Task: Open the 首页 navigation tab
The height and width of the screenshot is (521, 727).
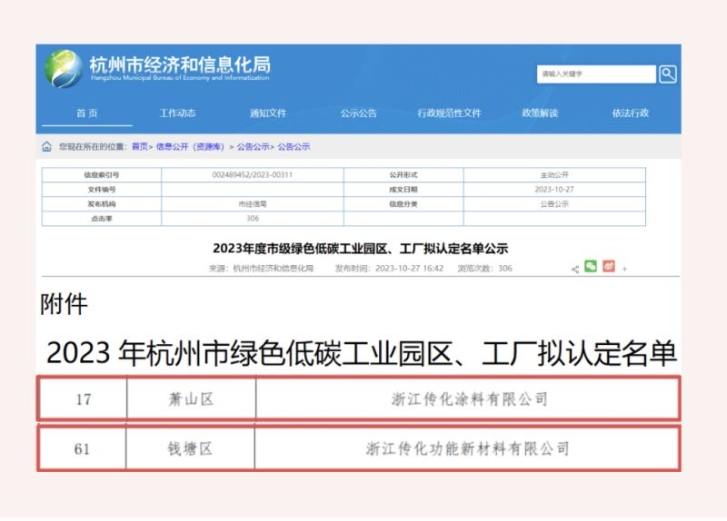Action: (x=87, y=113)
